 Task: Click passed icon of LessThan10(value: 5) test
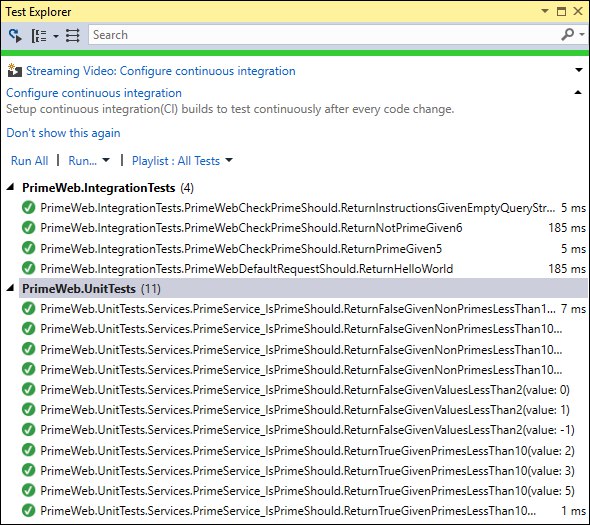click(28, 490)
